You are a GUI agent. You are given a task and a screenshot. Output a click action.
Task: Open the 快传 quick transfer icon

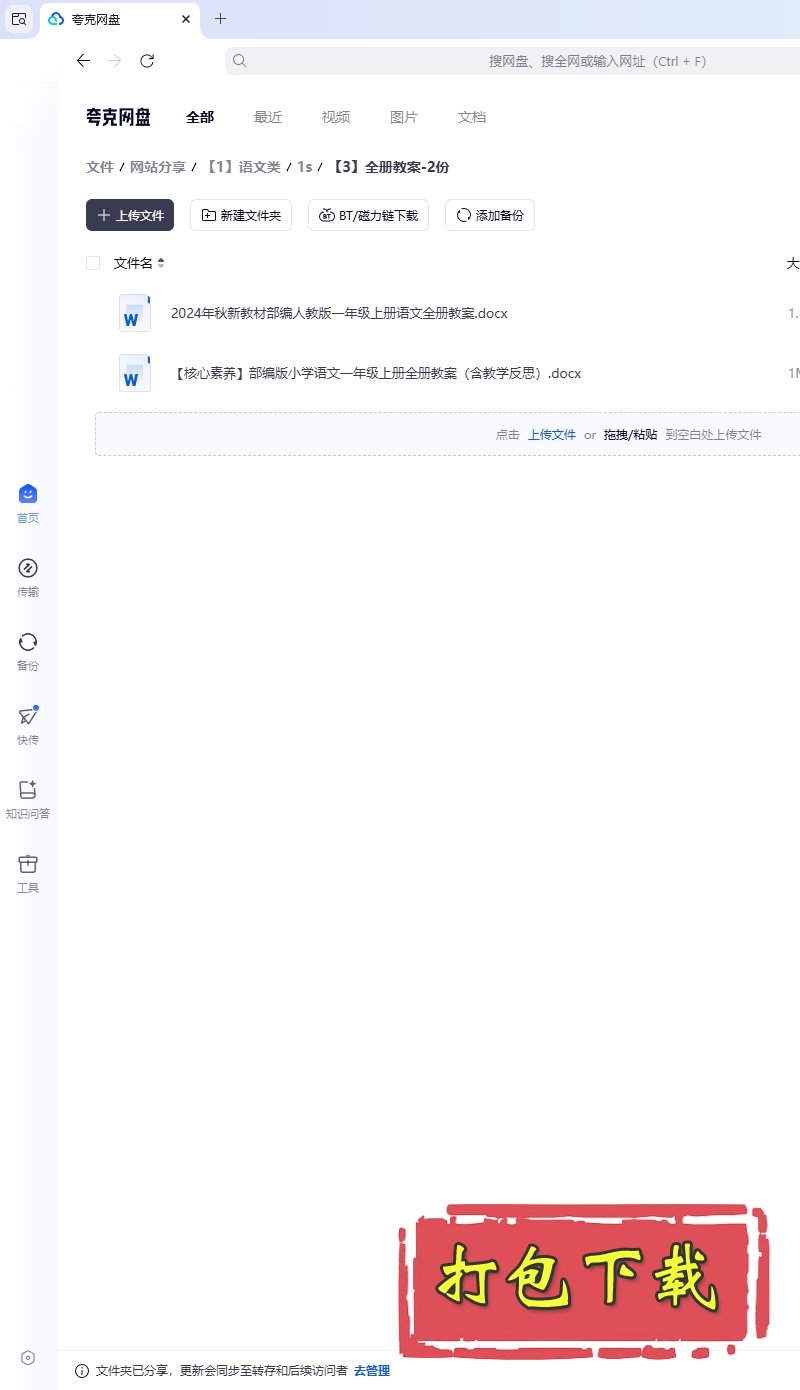(28, 716)
